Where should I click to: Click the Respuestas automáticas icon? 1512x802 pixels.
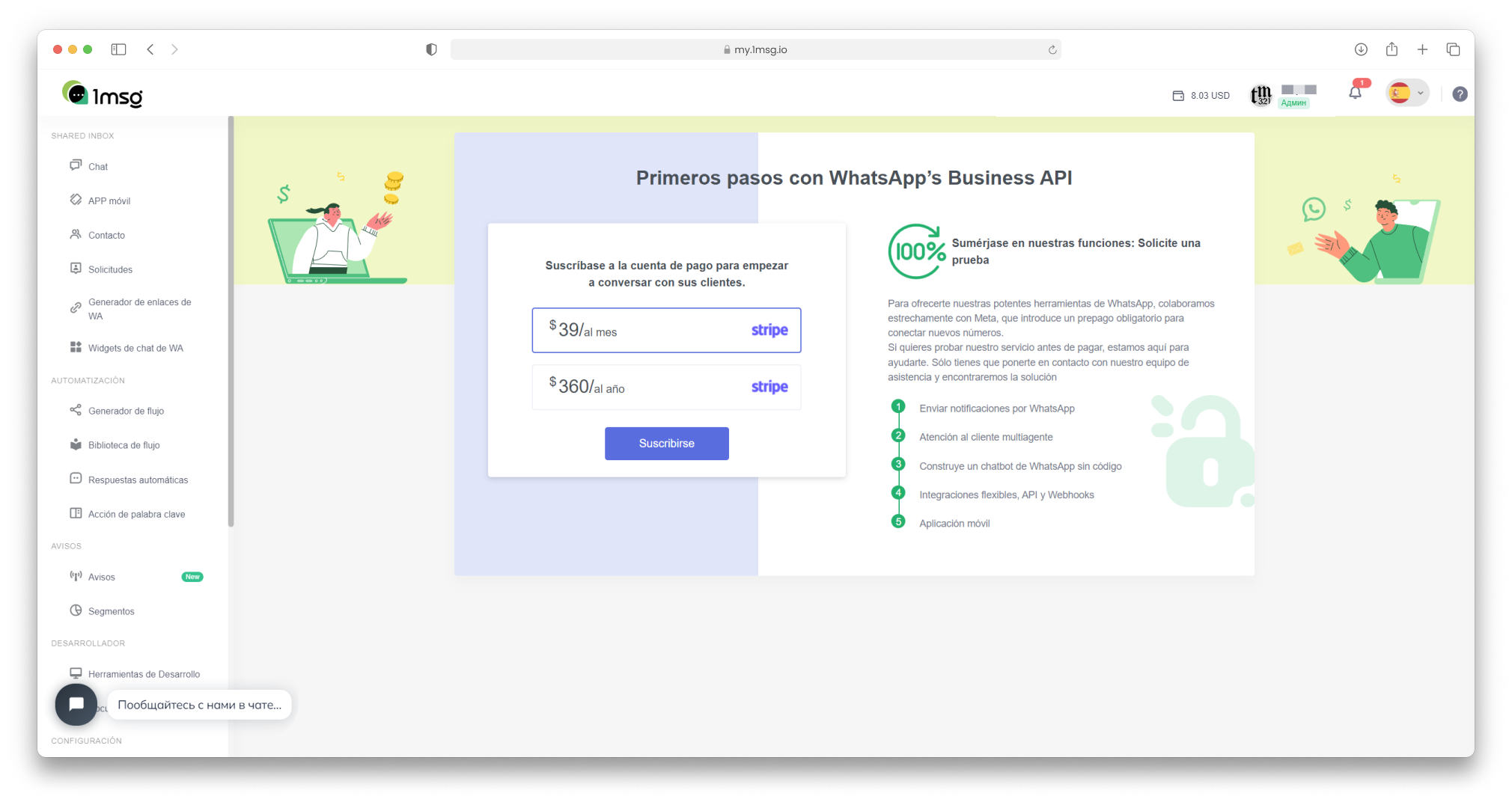point(76,479)
